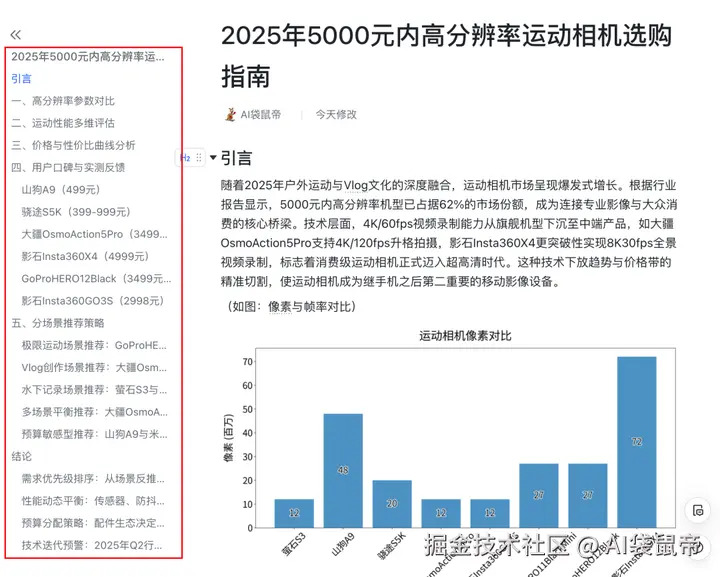Open 三、价格与性价比曲线分析 outline entry

point(73,146)
